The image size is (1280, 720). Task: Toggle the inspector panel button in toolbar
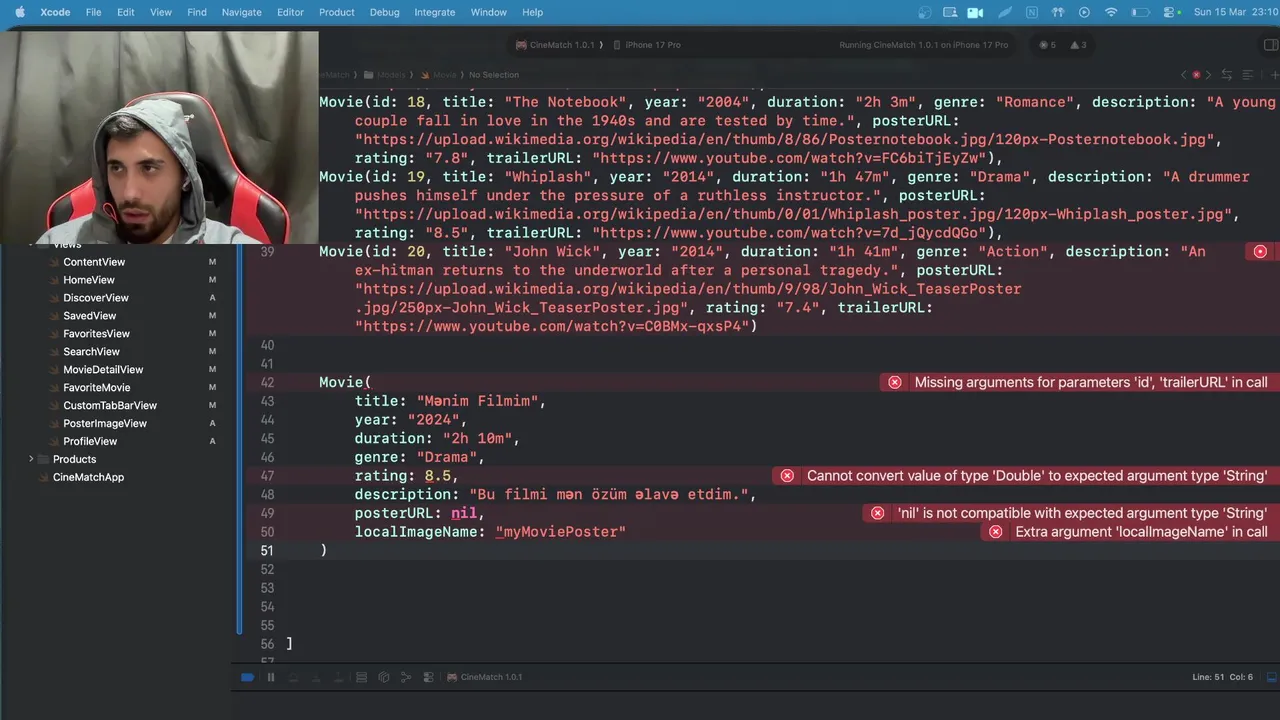tap(1271, 45)
